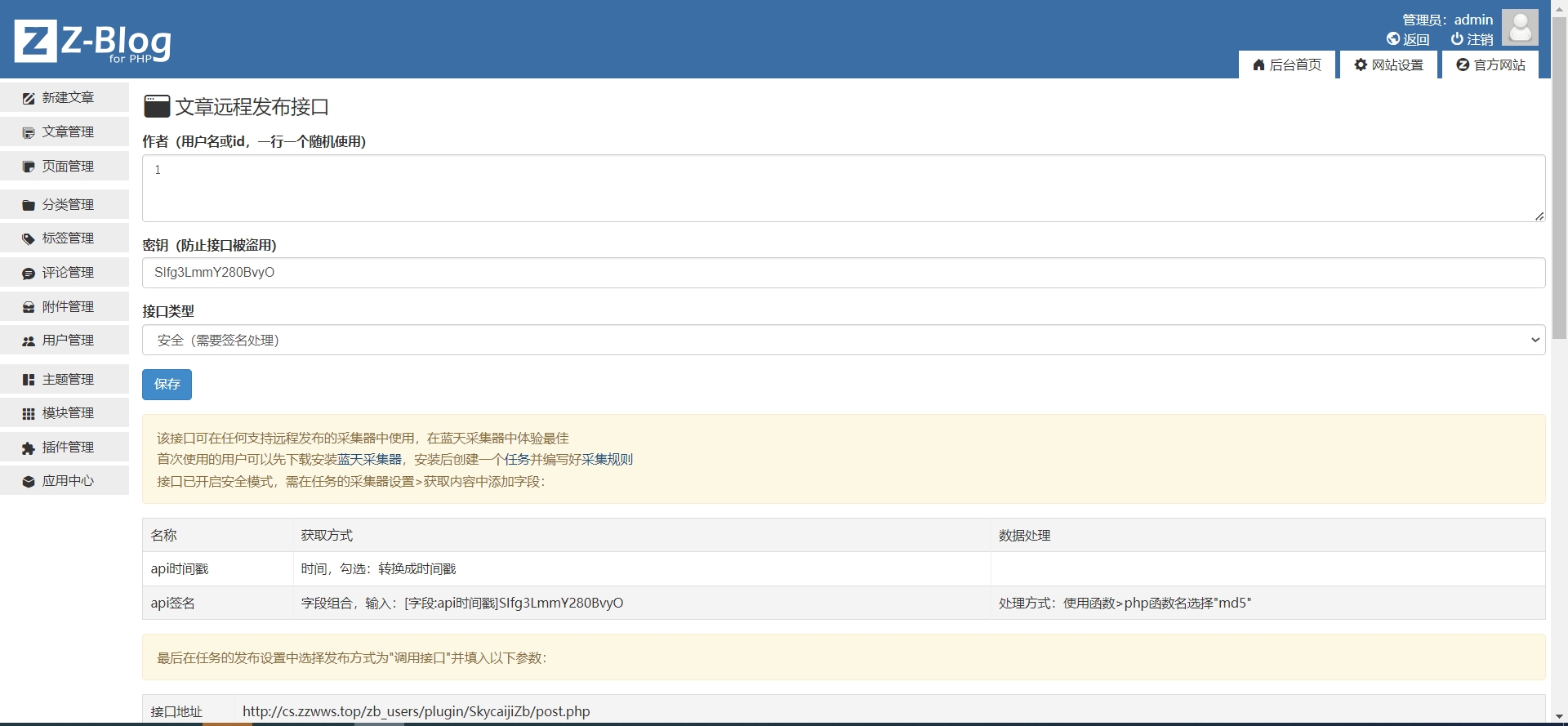
Task: Follow the 蓝天采集器 link
Action: tap(369, 460)
